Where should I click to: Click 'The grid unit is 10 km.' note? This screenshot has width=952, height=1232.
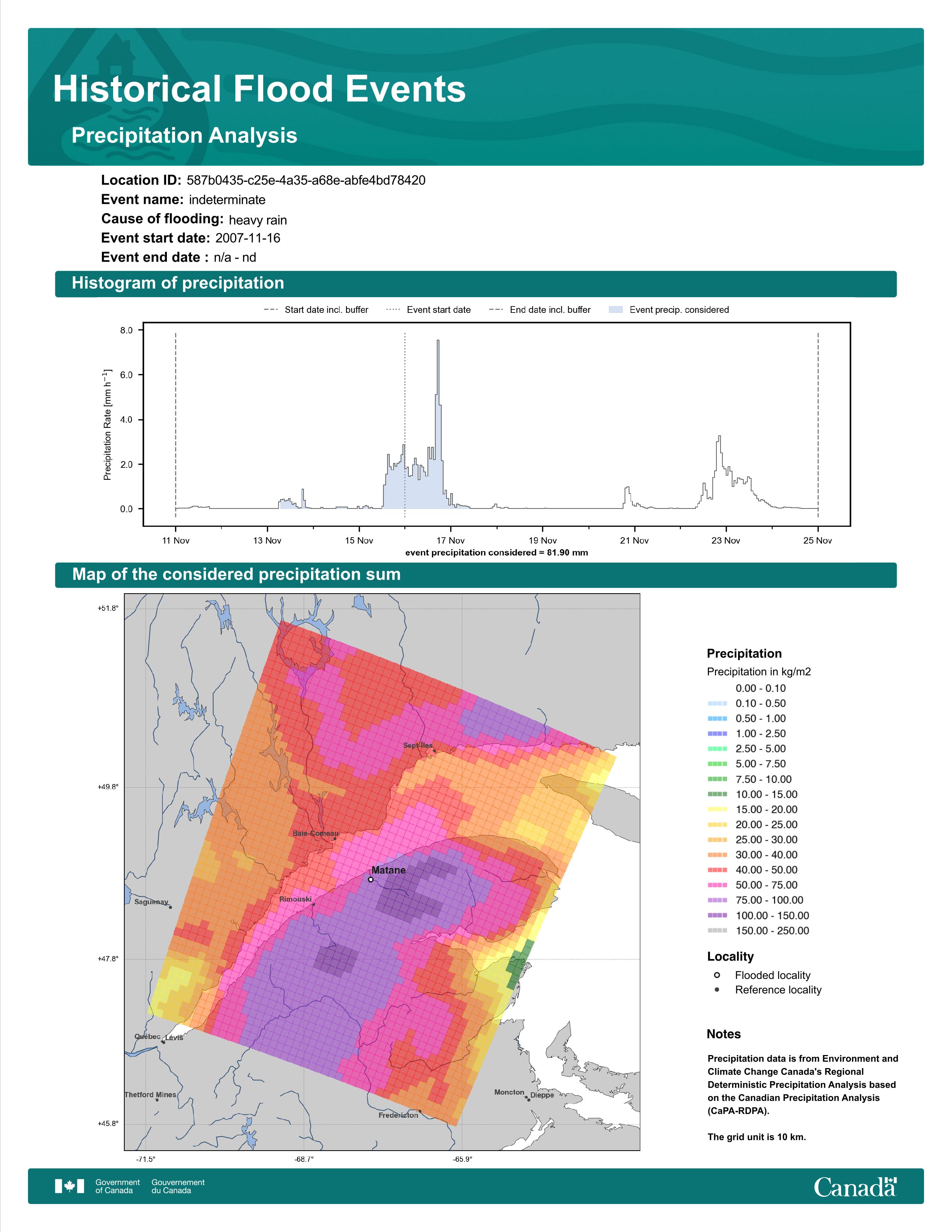(757, 1137)
